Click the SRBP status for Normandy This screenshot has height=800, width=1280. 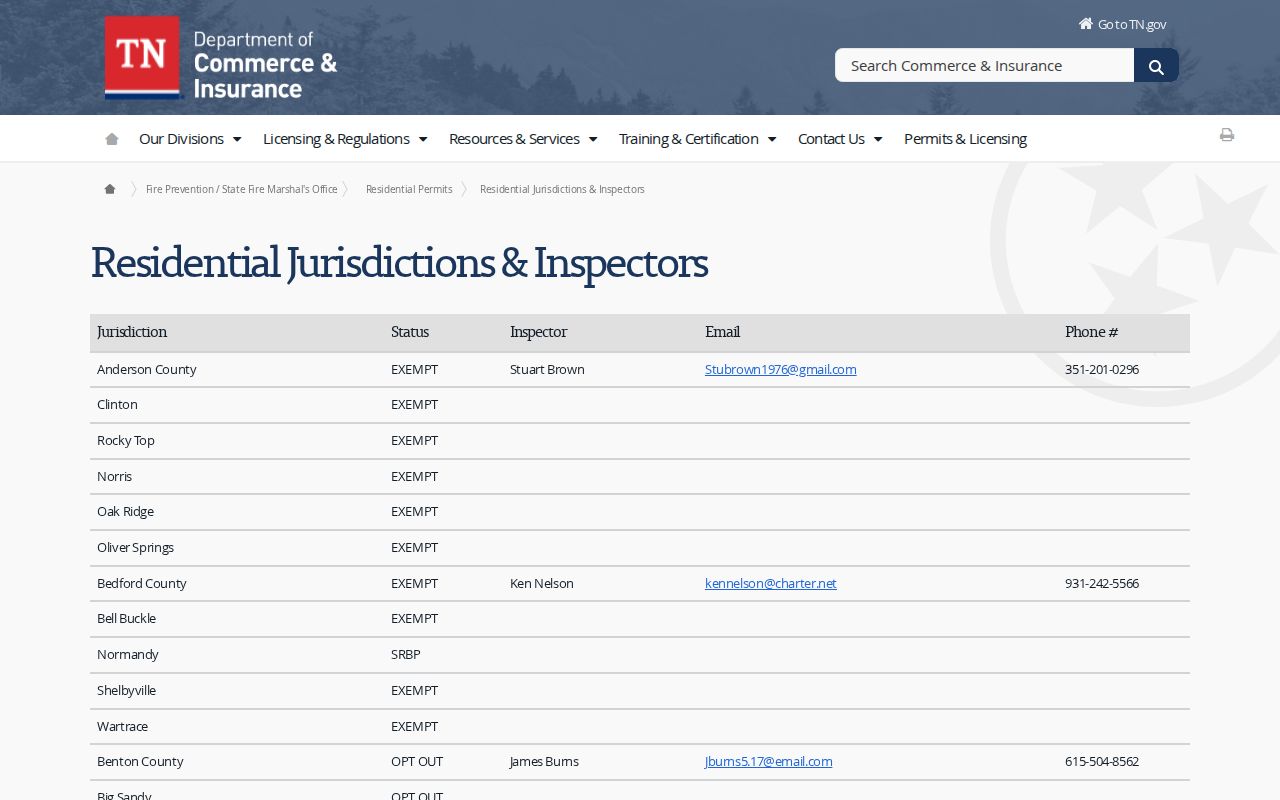tap(406, 654)
